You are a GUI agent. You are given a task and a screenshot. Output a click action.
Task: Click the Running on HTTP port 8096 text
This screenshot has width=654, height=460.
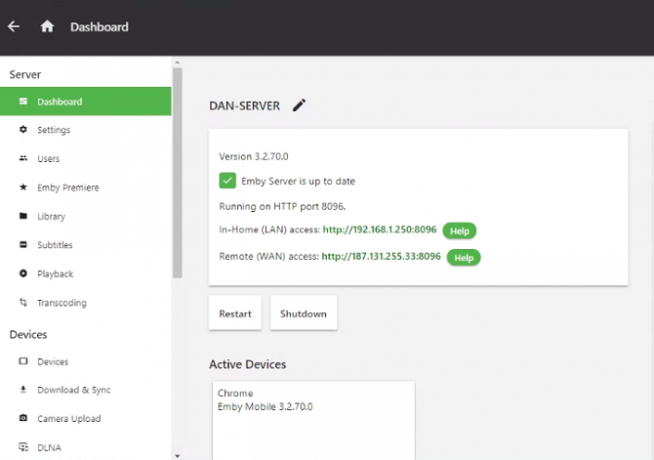[282, 206]
